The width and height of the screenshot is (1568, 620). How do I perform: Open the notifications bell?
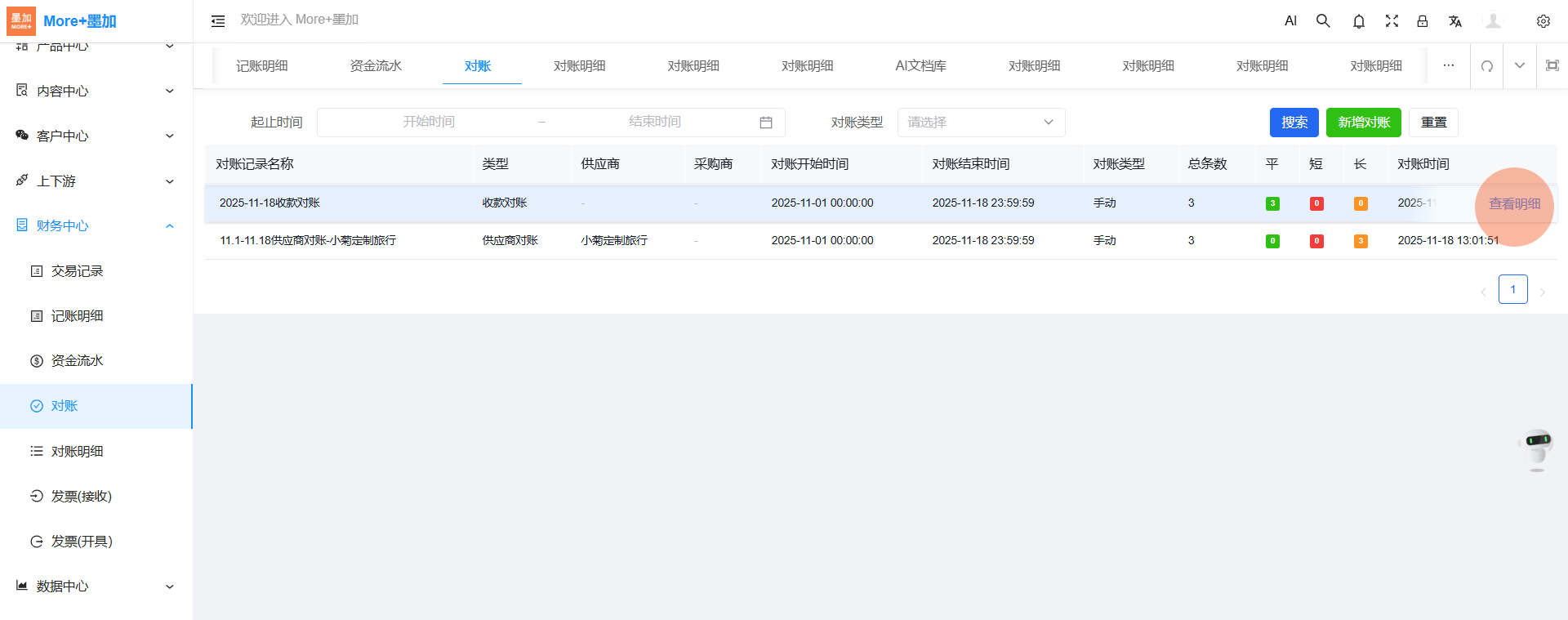coord(1358,21)
